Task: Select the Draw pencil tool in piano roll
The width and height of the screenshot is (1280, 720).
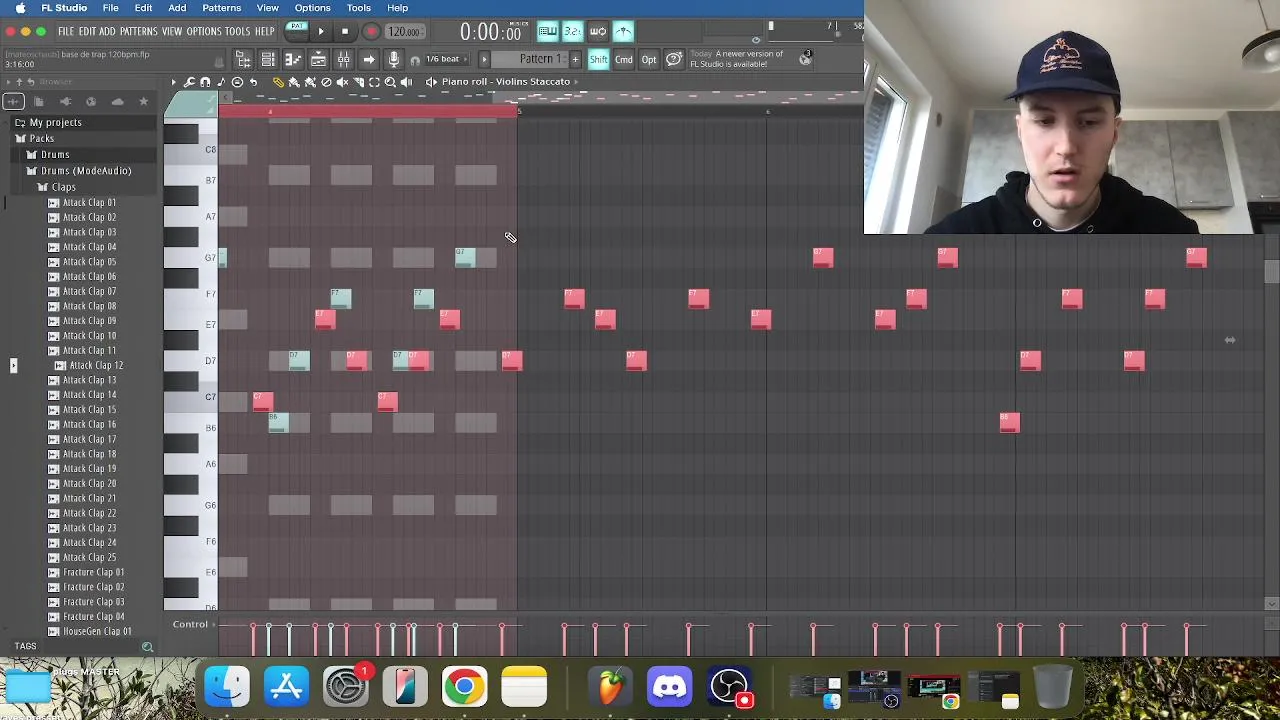Action: [x=278, y=82]
